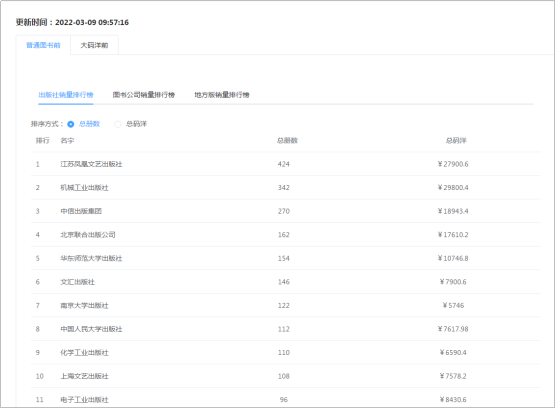Open the 出版社销量排行榜 tab
Viewport: 555px width, 409px height.
pyautogui.click(x=66, y=95)
